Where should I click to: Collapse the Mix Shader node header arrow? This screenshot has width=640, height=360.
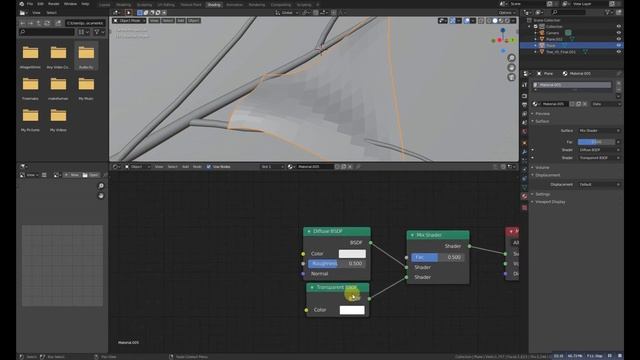click(x=412, y=235)
